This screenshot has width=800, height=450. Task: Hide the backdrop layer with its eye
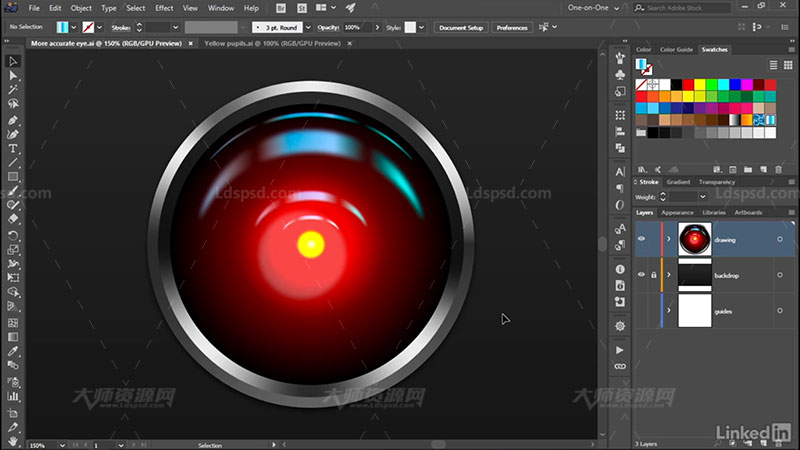point(641,274)
